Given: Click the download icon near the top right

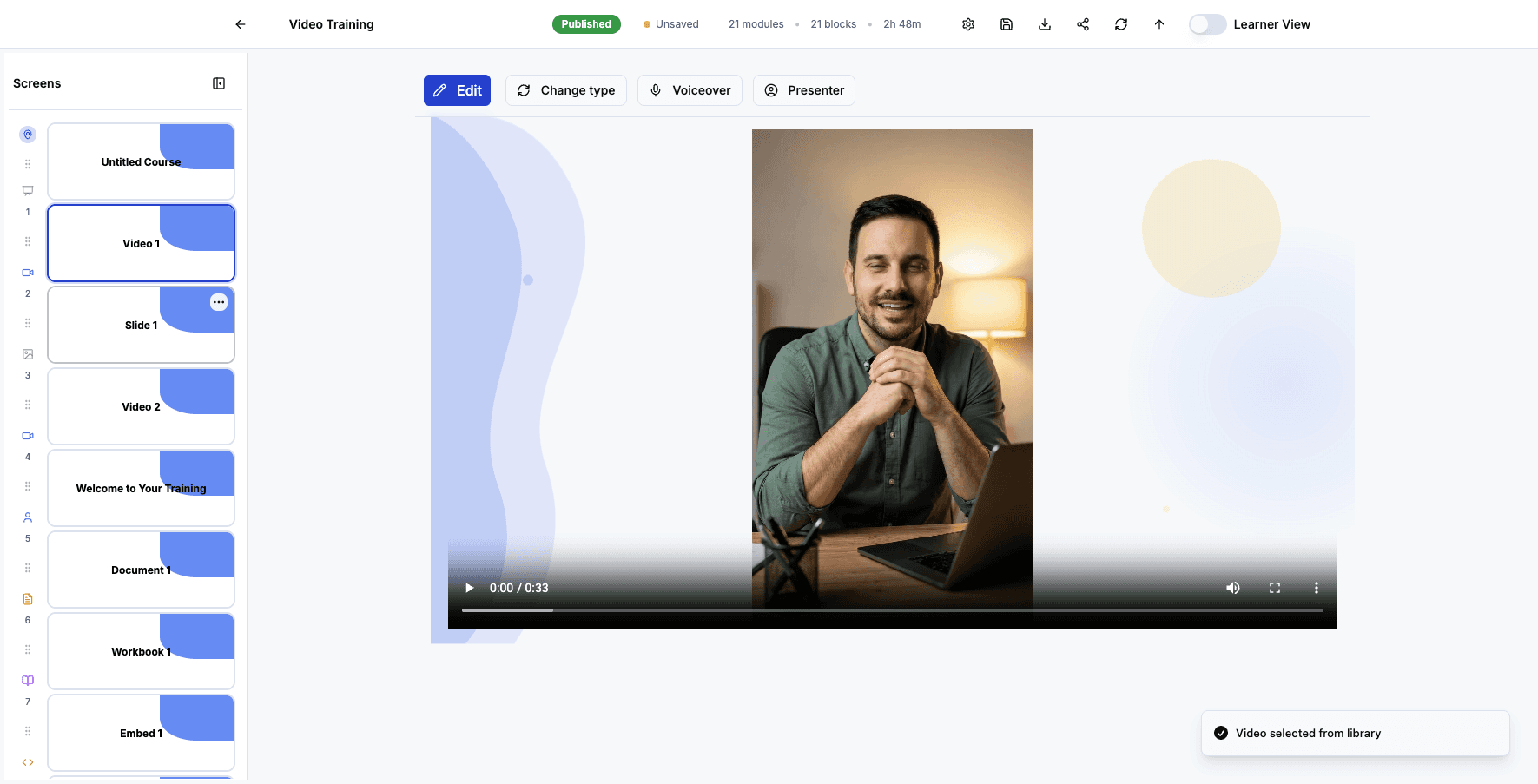Looking at the screenshot, I should (1044, 23).
